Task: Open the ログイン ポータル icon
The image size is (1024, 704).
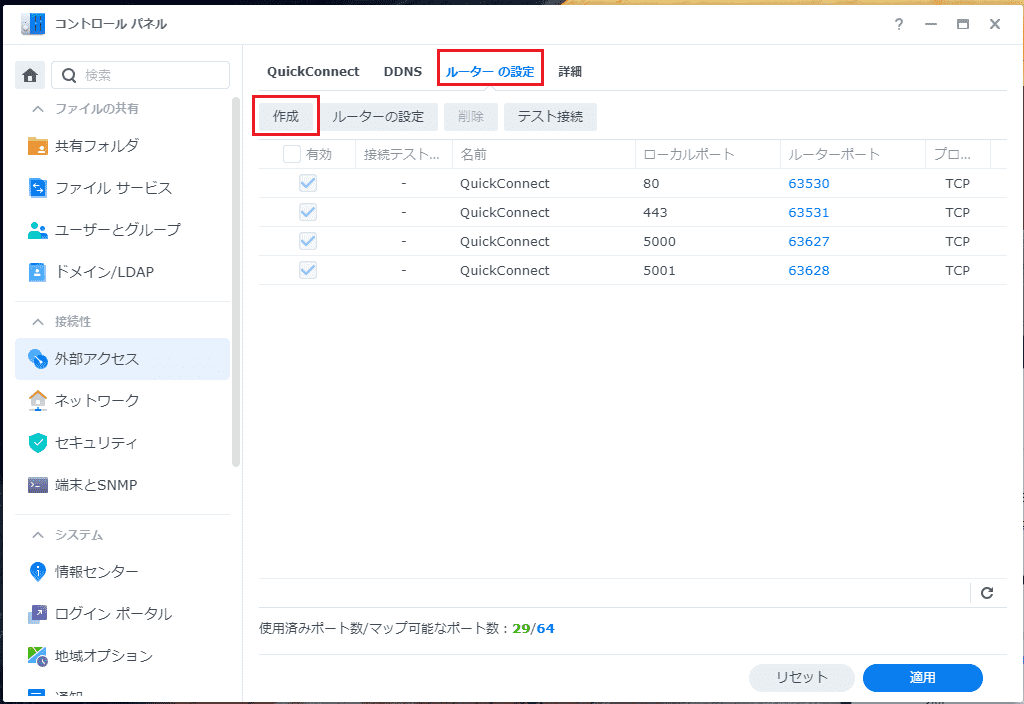Action: coord(38,614)
